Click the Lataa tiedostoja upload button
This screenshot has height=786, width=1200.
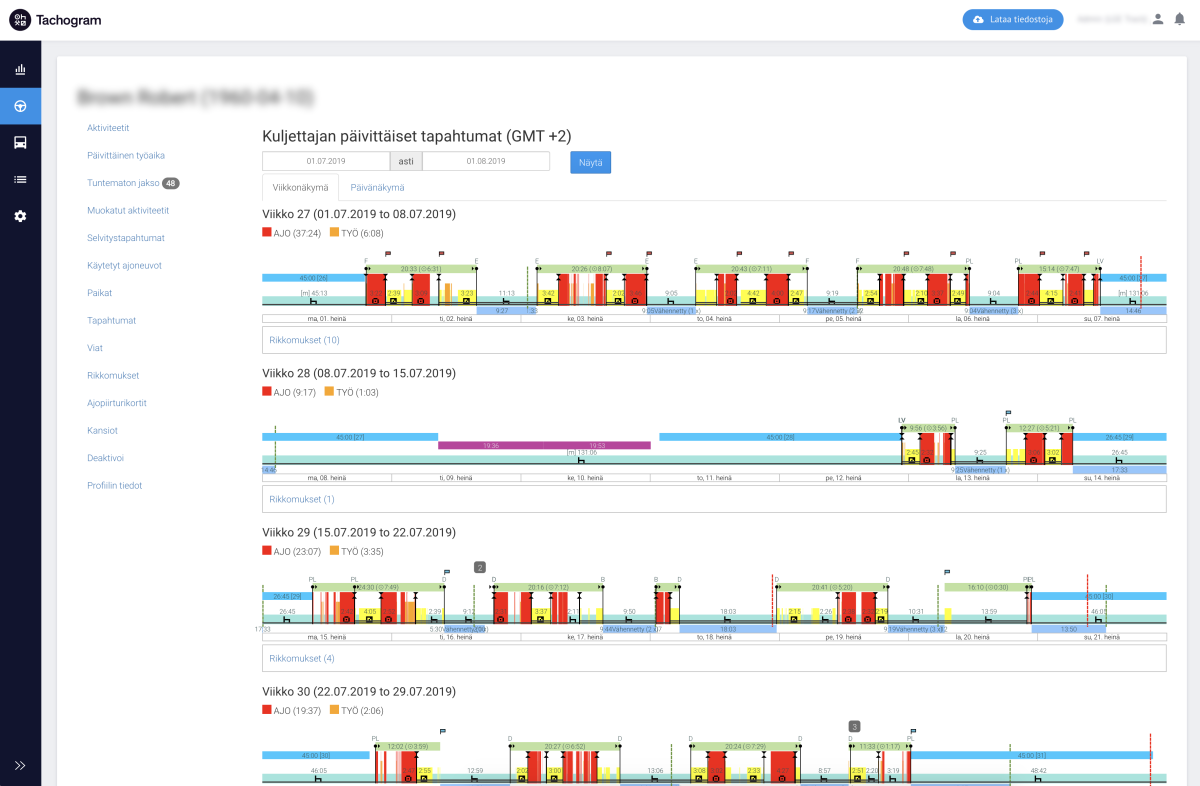(x=1012, y=19)
